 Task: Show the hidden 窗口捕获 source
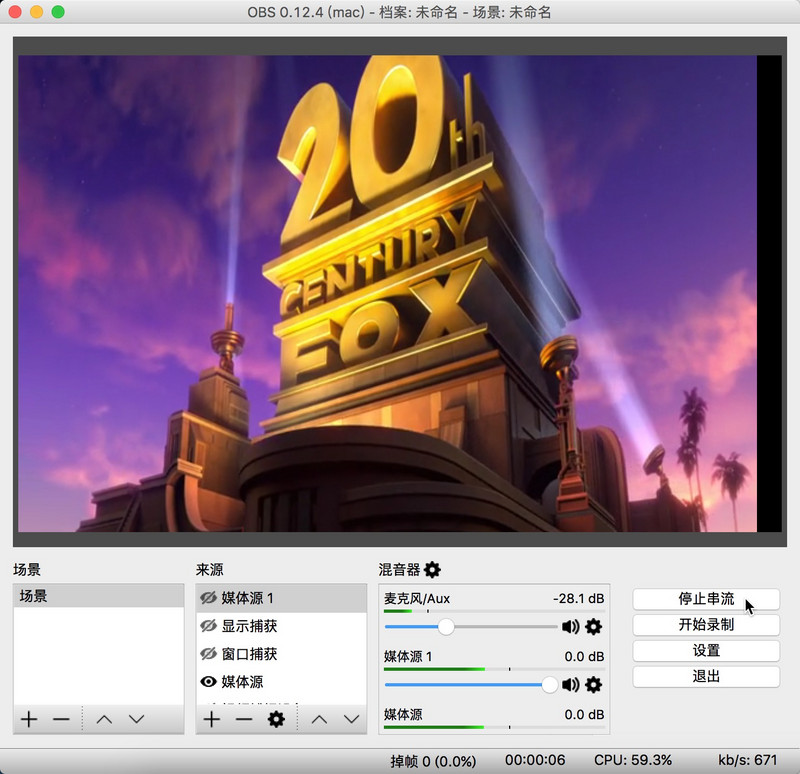208,654
